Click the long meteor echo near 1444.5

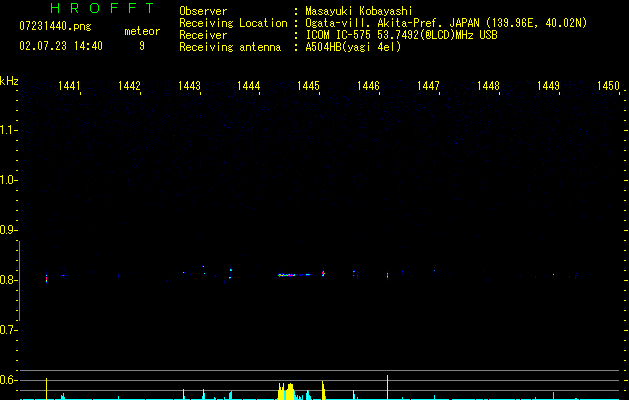tap(294, 275)
